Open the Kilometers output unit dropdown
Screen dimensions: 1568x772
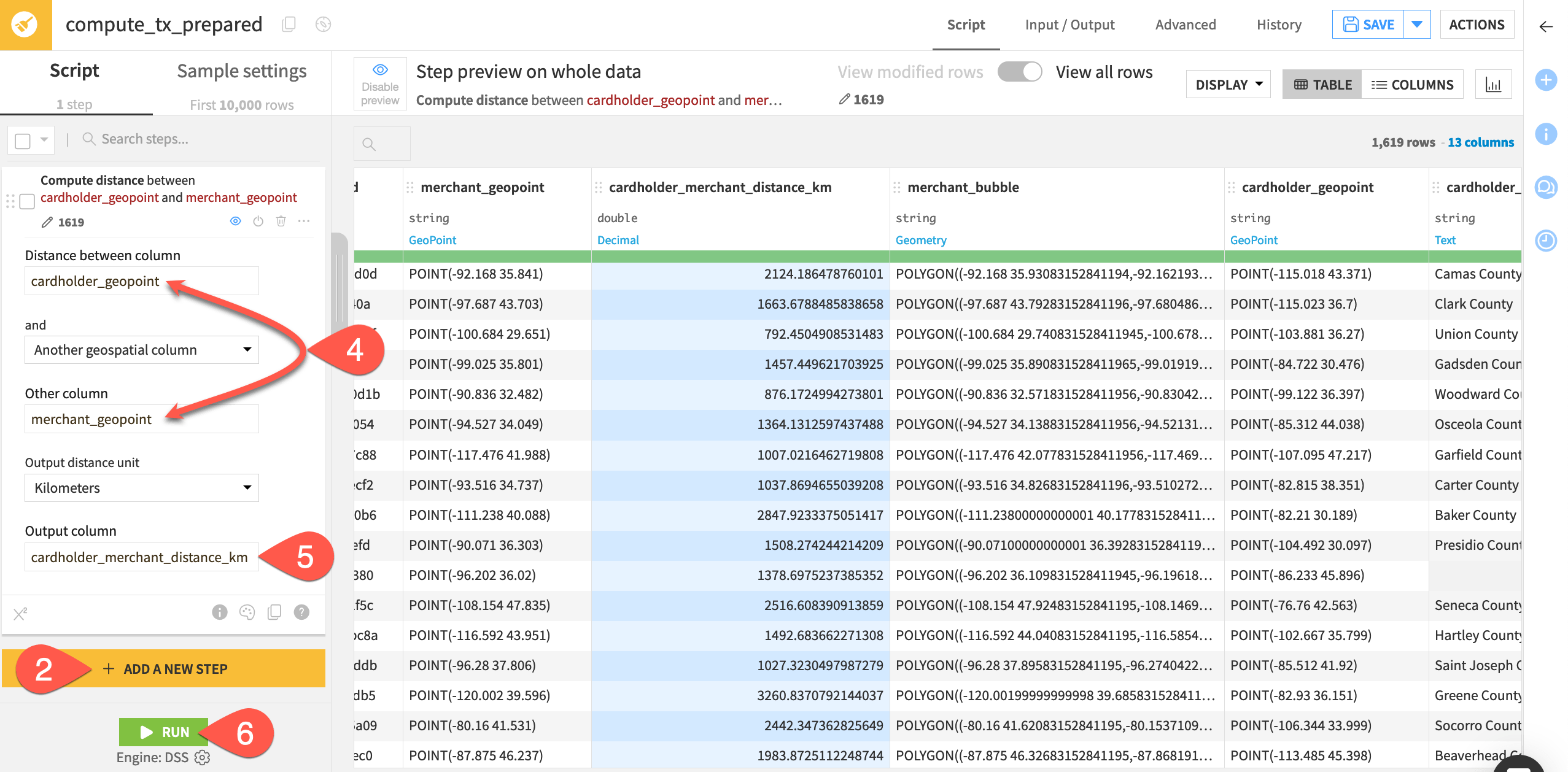click(x=141, y=488)
